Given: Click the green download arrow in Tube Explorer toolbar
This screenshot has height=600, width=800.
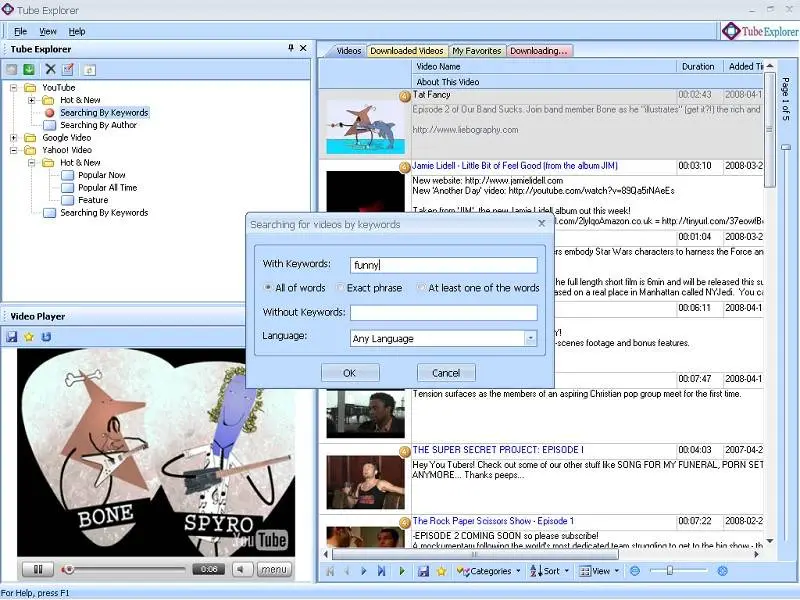Looking at the screenshot, I should [29, 69].
